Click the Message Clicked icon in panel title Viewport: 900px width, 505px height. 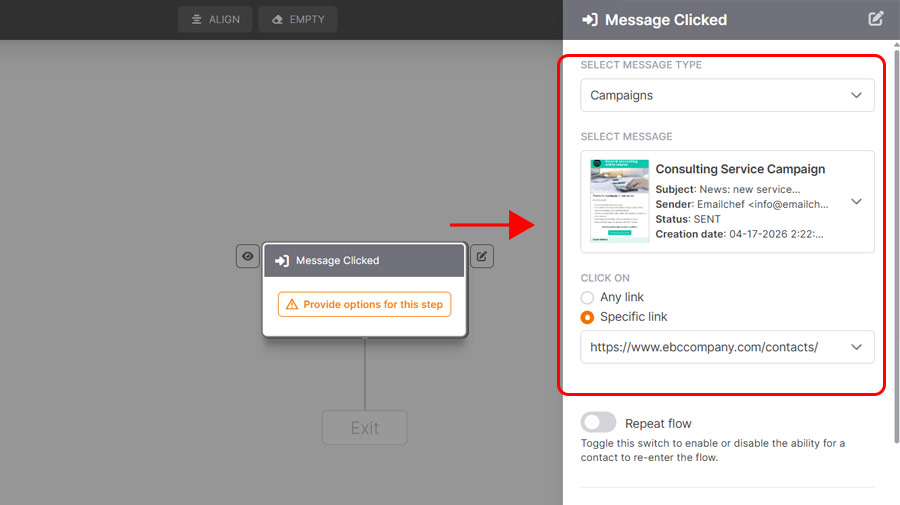(590, 20)
